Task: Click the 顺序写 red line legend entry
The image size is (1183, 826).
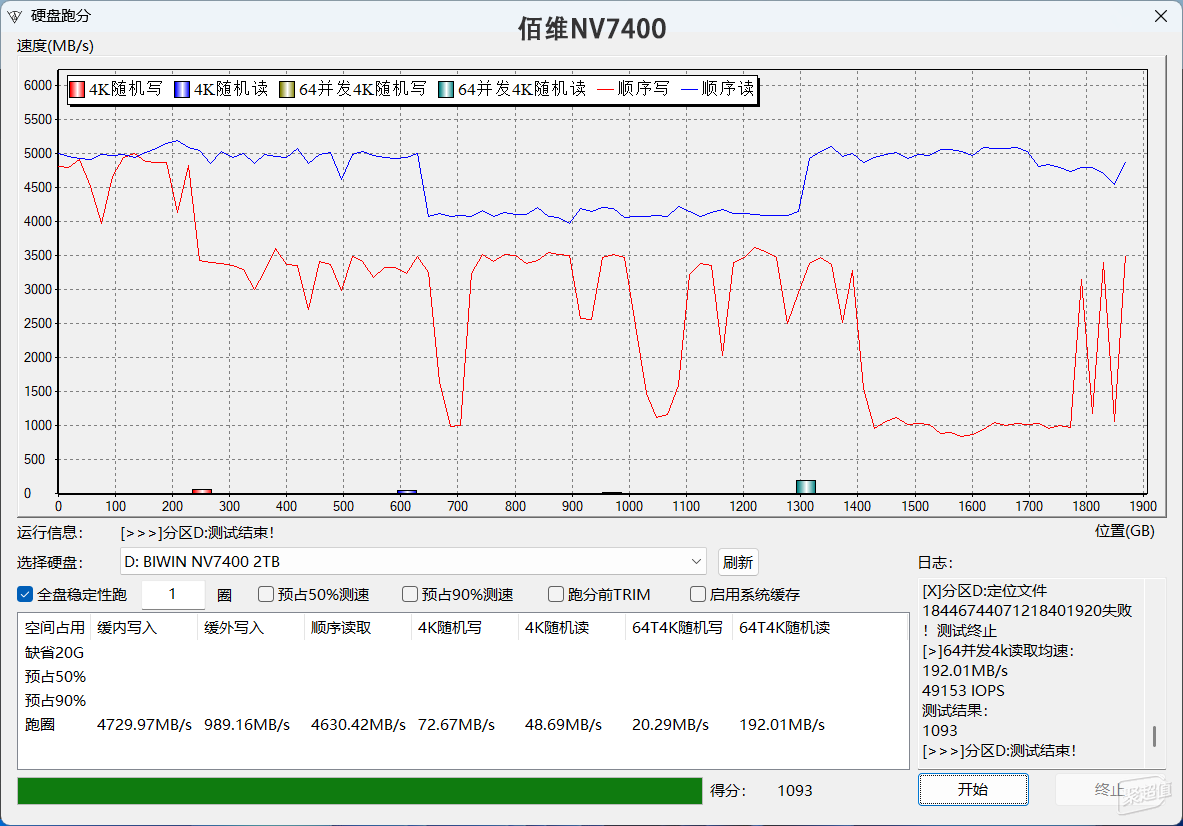Action: click(x=633, y=89)
